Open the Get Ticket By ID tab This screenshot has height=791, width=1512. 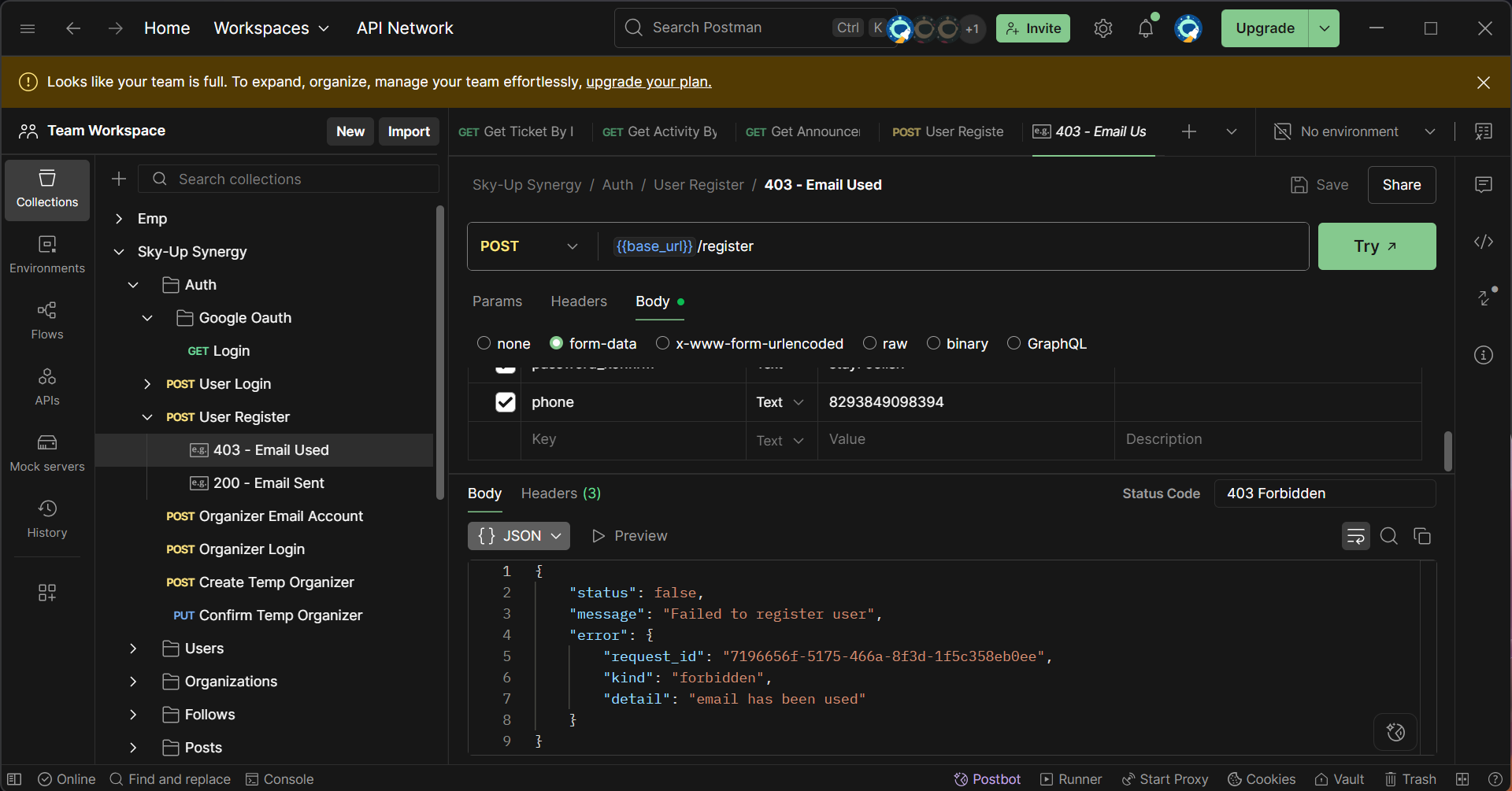(517, 131)
